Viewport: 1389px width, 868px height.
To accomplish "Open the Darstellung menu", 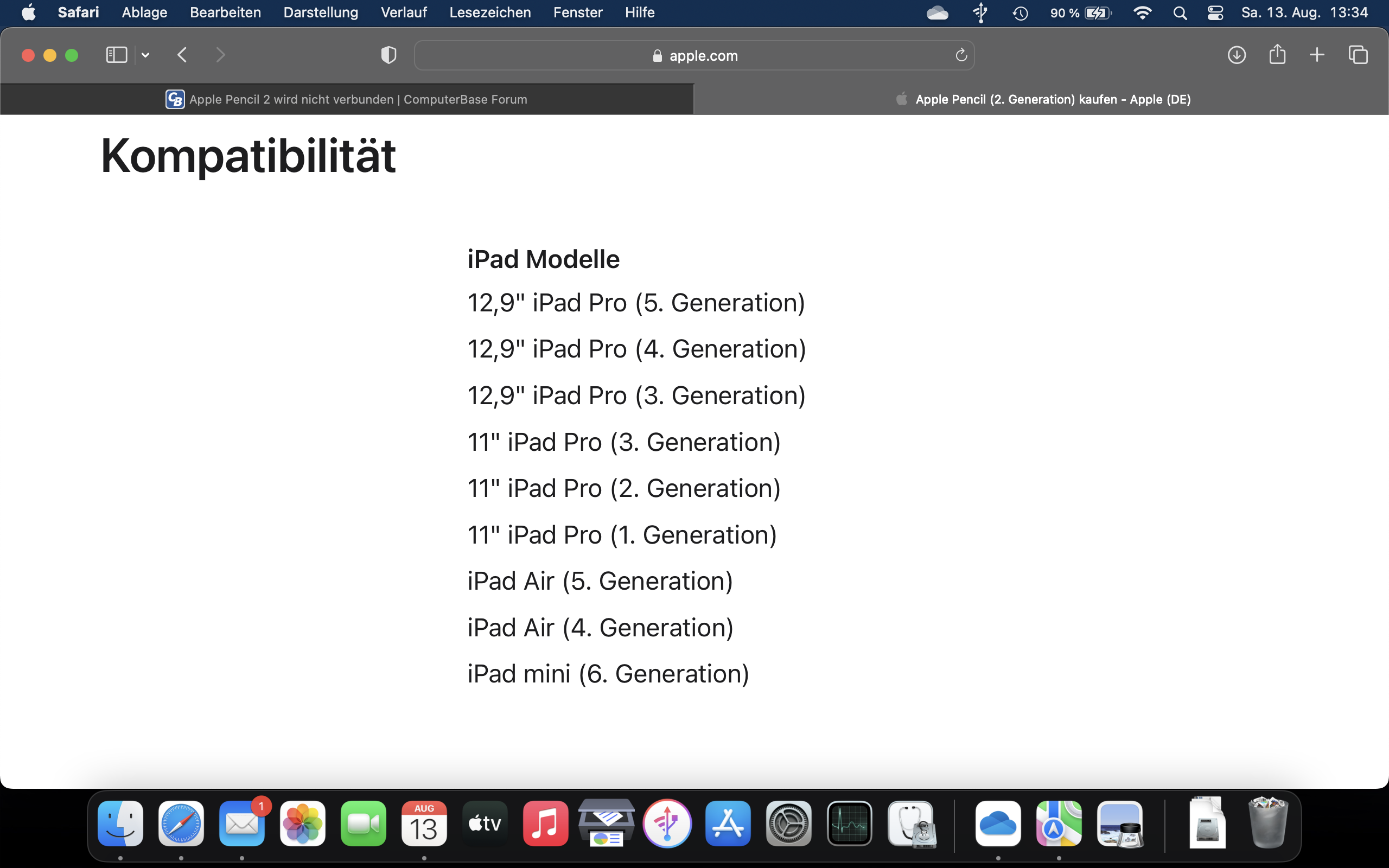I will click(320, 12).
